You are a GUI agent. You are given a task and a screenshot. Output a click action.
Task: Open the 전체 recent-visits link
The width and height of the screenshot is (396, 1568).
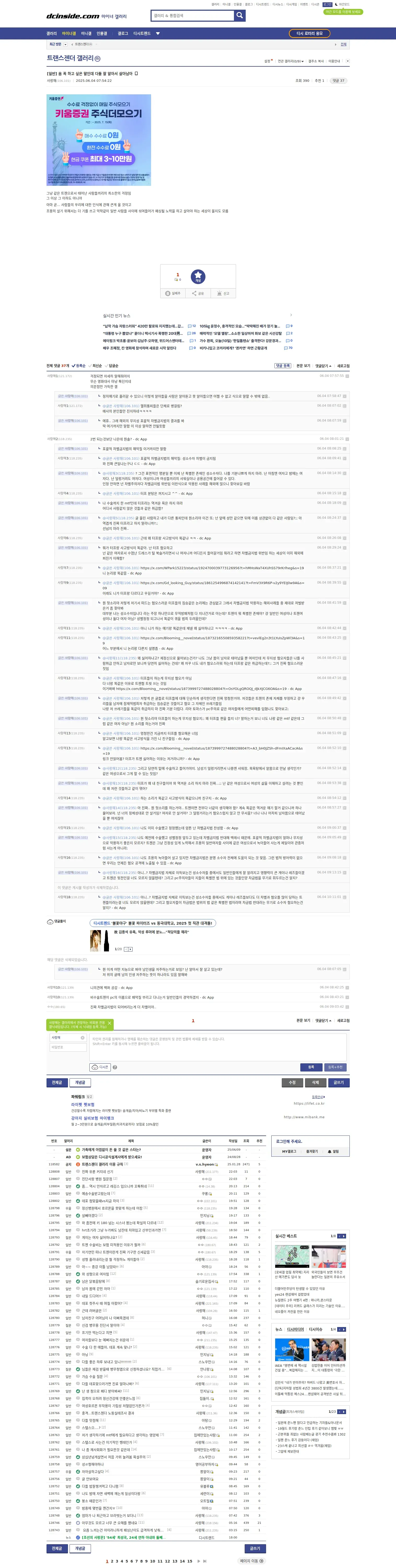click(x=344, y=44)
